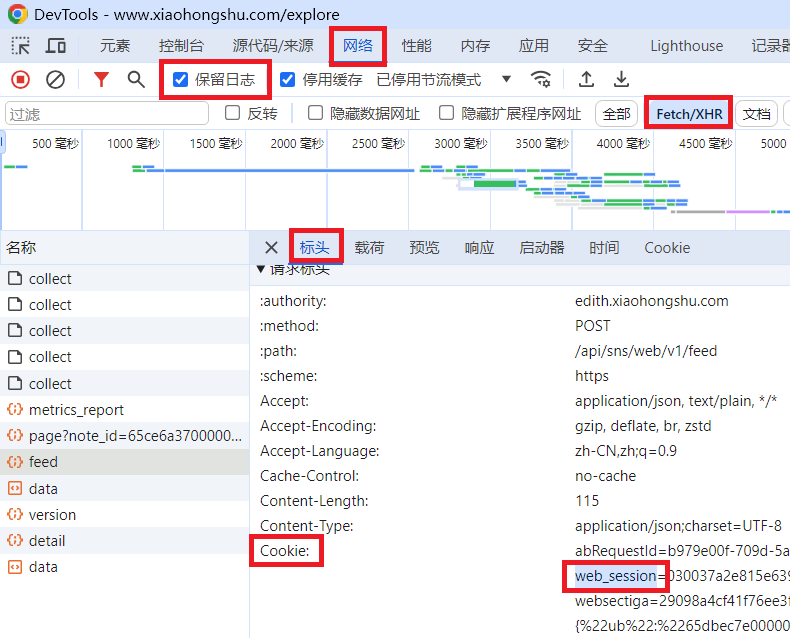Toggle the red filter funnel icon
This screenshot has width=790, height=638.
pos(101,79)
